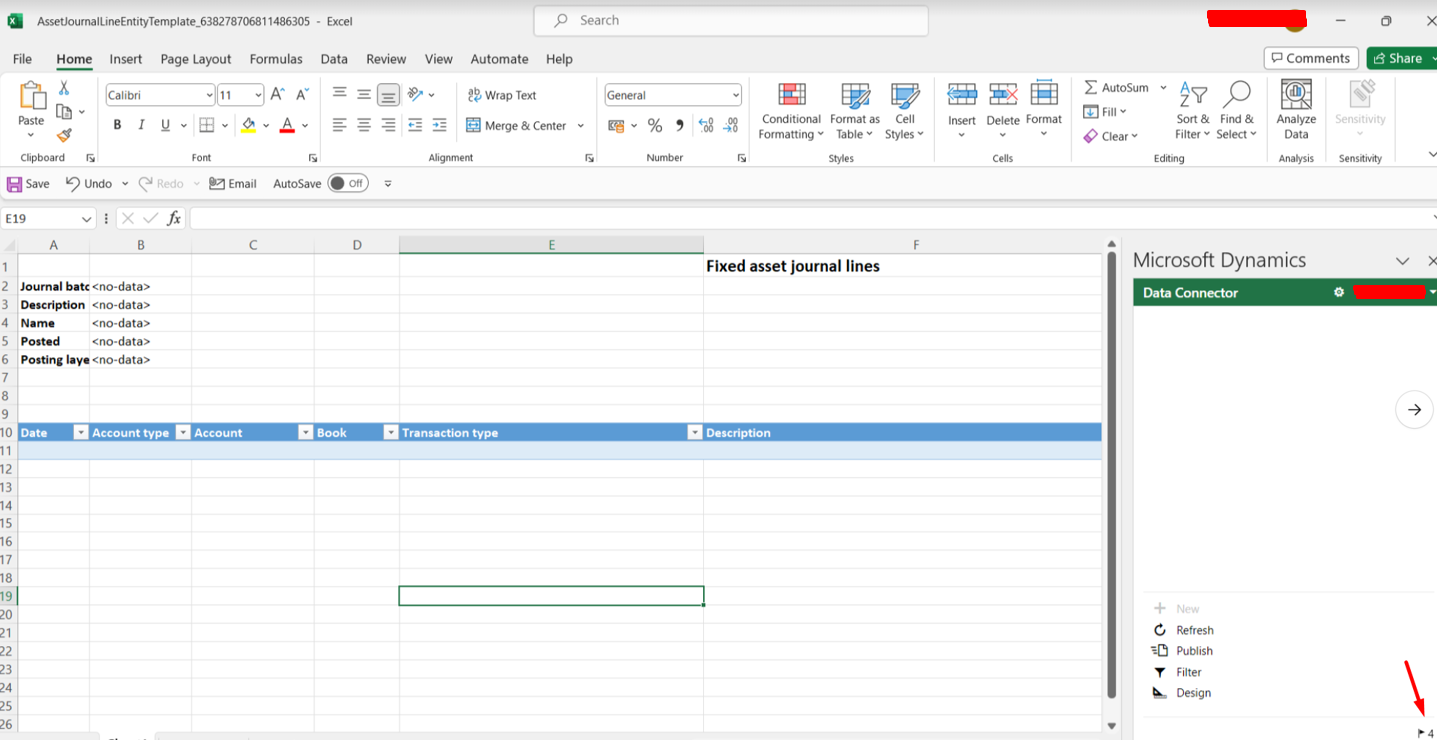Apply red Font Color
The image size is (1437, 740).
(x=287, y=125)
